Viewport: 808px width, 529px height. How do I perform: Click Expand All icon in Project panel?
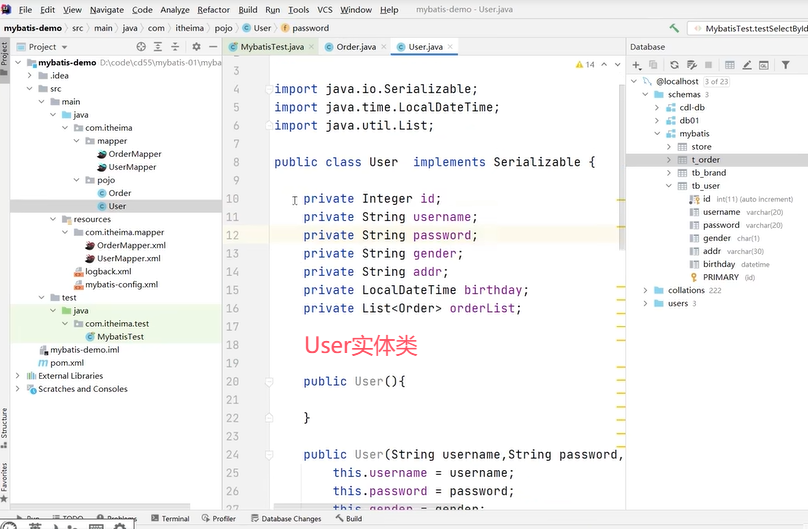coord(158,47)
